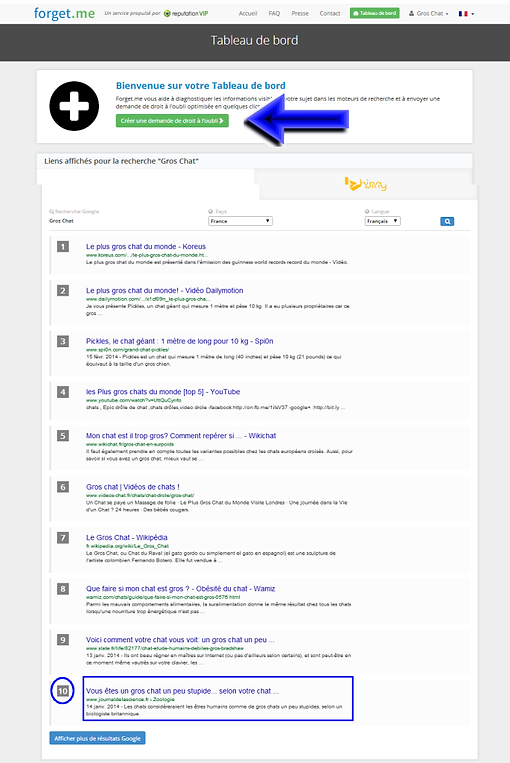Open Gros chat | Vidéos de chats result
Screen dimensions: 510x763
pyautogui.click(x=133, y=487)
